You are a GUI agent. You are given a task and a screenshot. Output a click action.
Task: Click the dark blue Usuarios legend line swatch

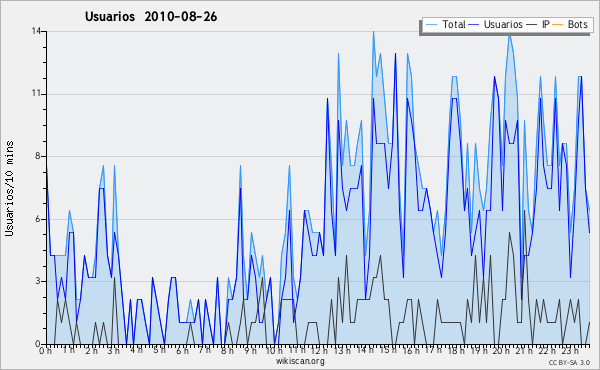click(x=474, y=25)
